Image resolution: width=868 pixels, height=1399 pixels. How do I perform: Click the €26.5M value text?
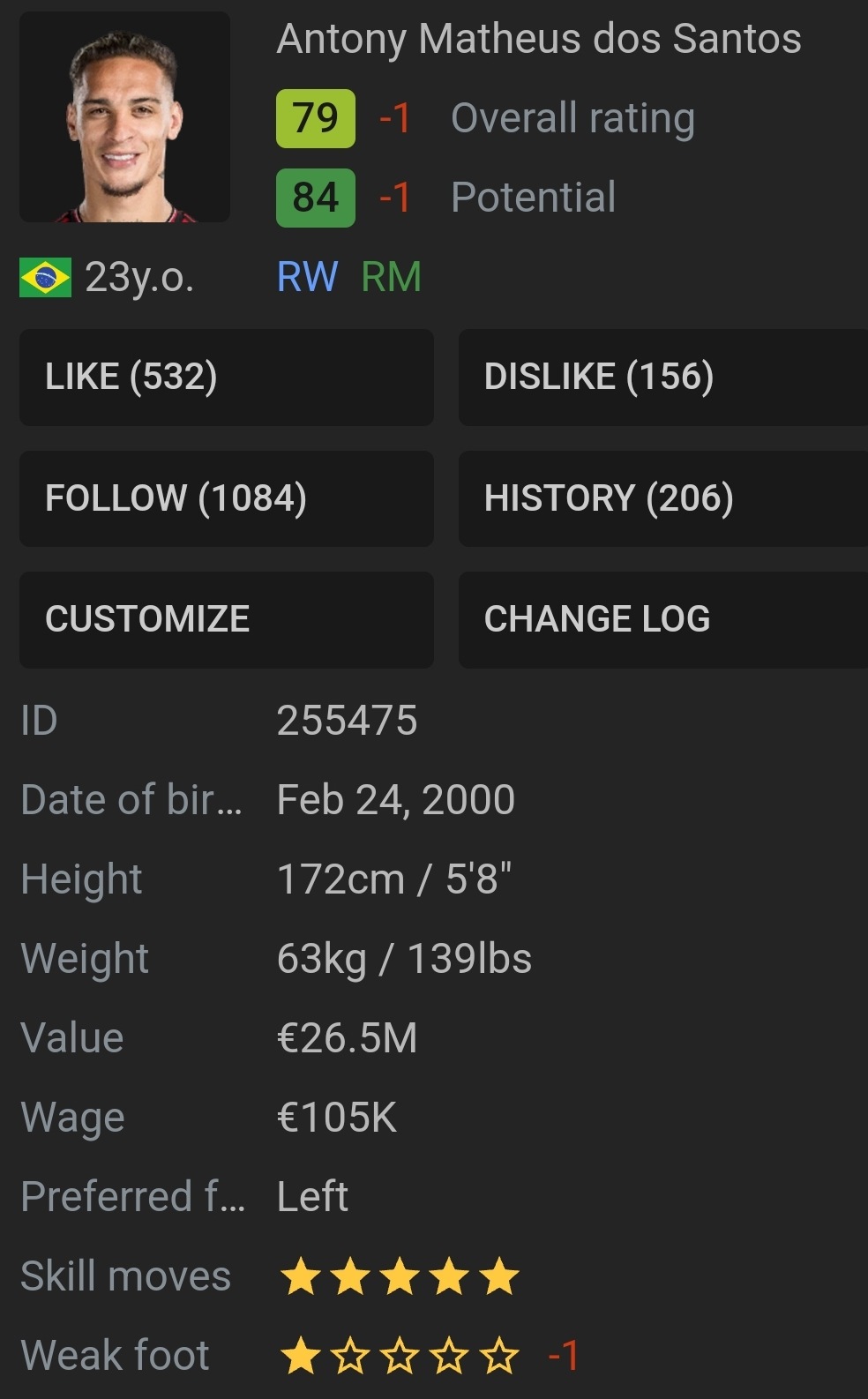coord(347,1038)
